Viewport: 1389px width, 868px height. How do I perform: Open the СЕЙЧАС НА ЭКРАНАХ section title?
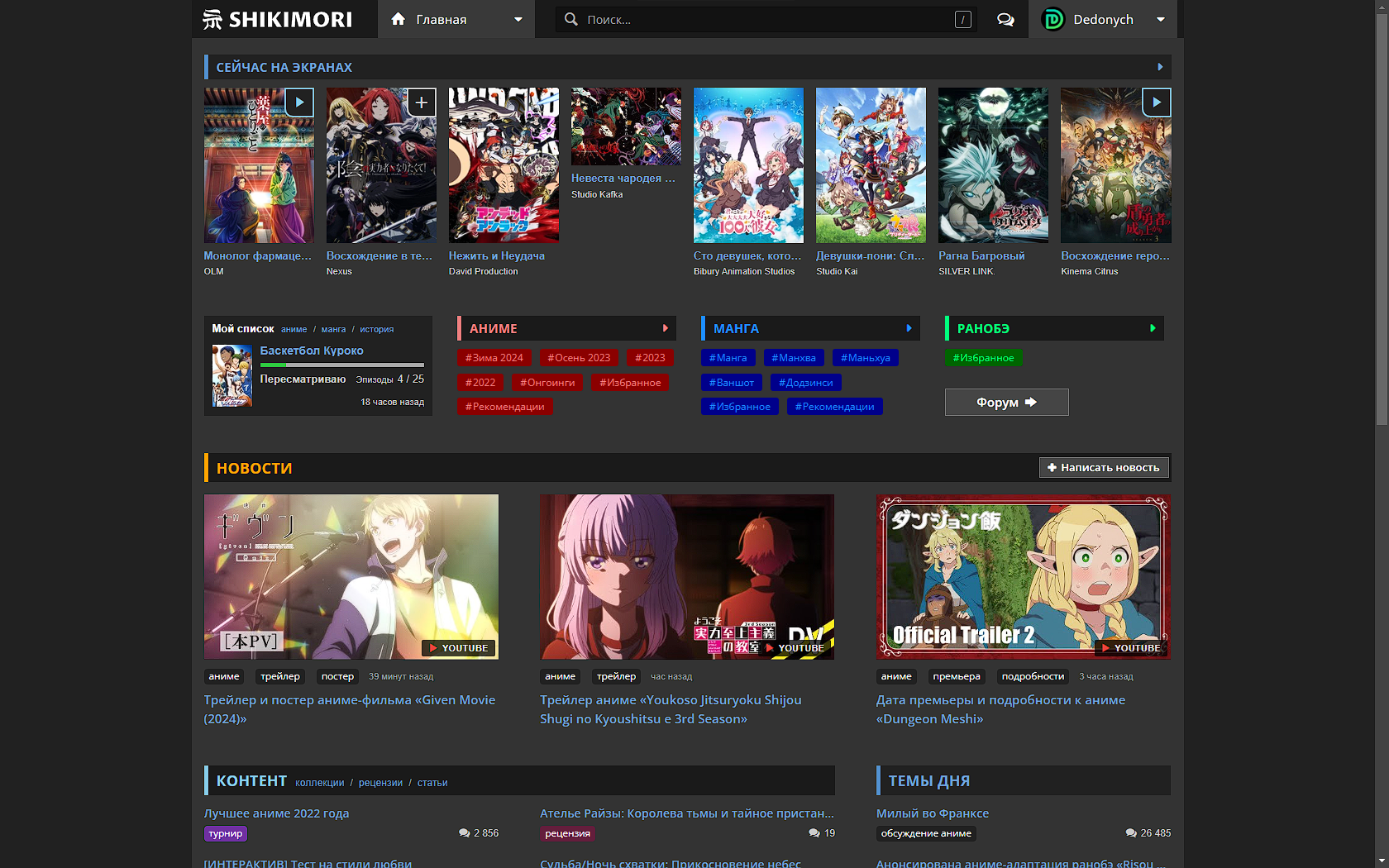point(284,67)
